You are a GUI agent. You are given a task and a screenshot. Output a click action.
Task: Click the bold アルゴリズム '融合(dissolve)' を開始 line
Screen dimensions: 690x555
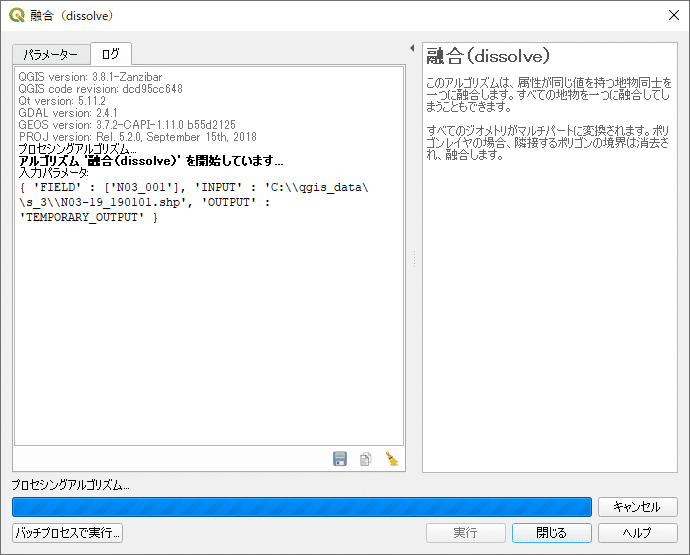coord(151,161)
